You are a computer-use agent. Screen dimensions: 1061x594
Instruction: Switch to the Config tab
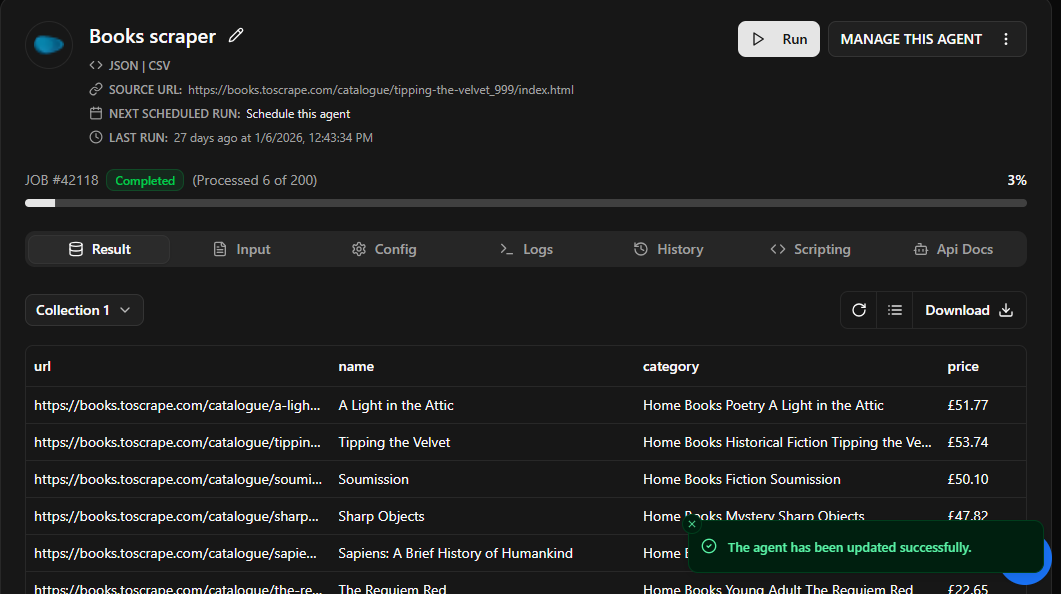pos(384,249)
